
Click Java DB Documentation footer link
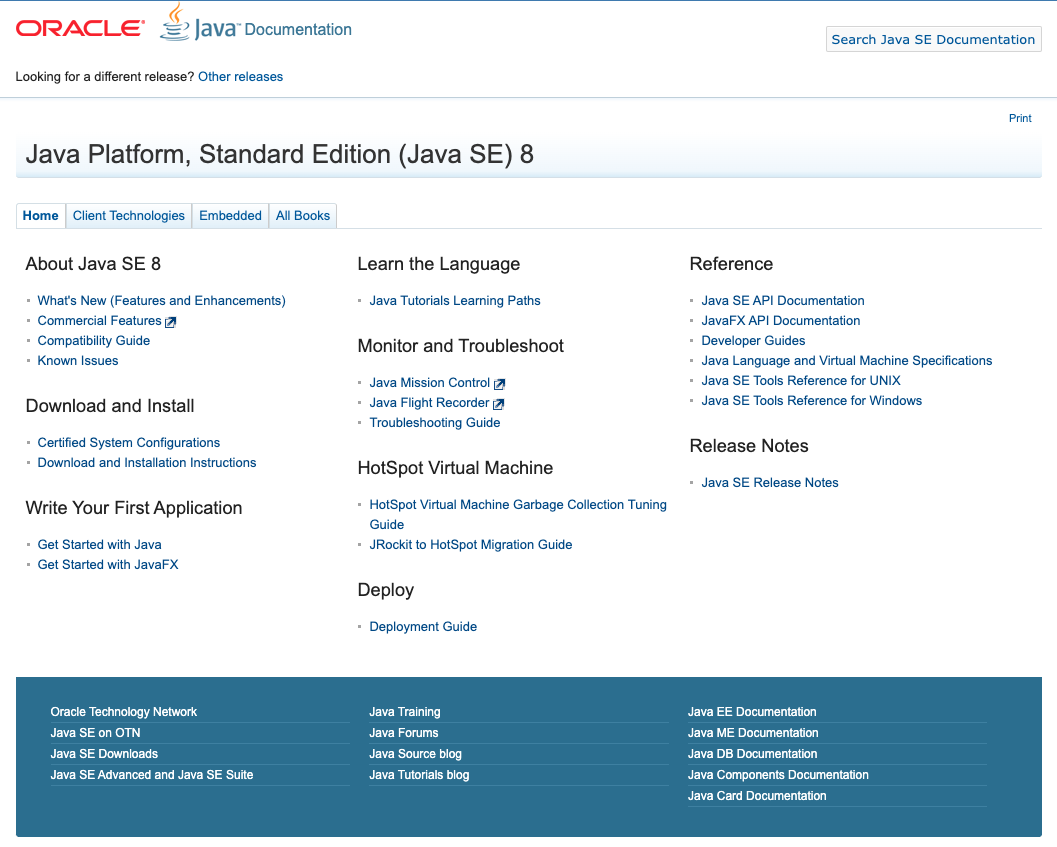coord(752,754)
